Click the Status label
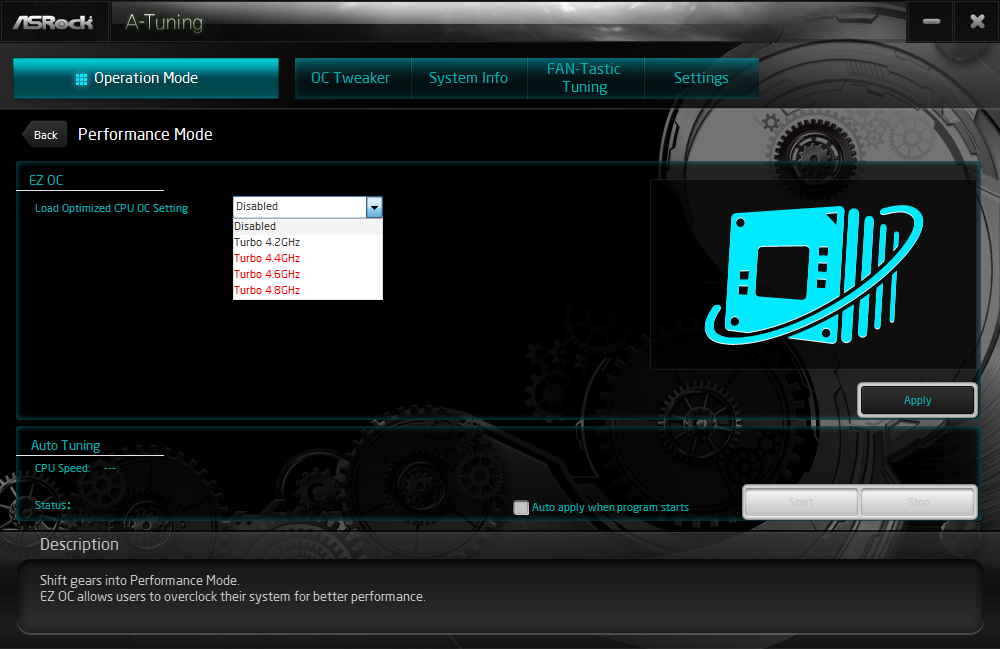 click(52, 505)
